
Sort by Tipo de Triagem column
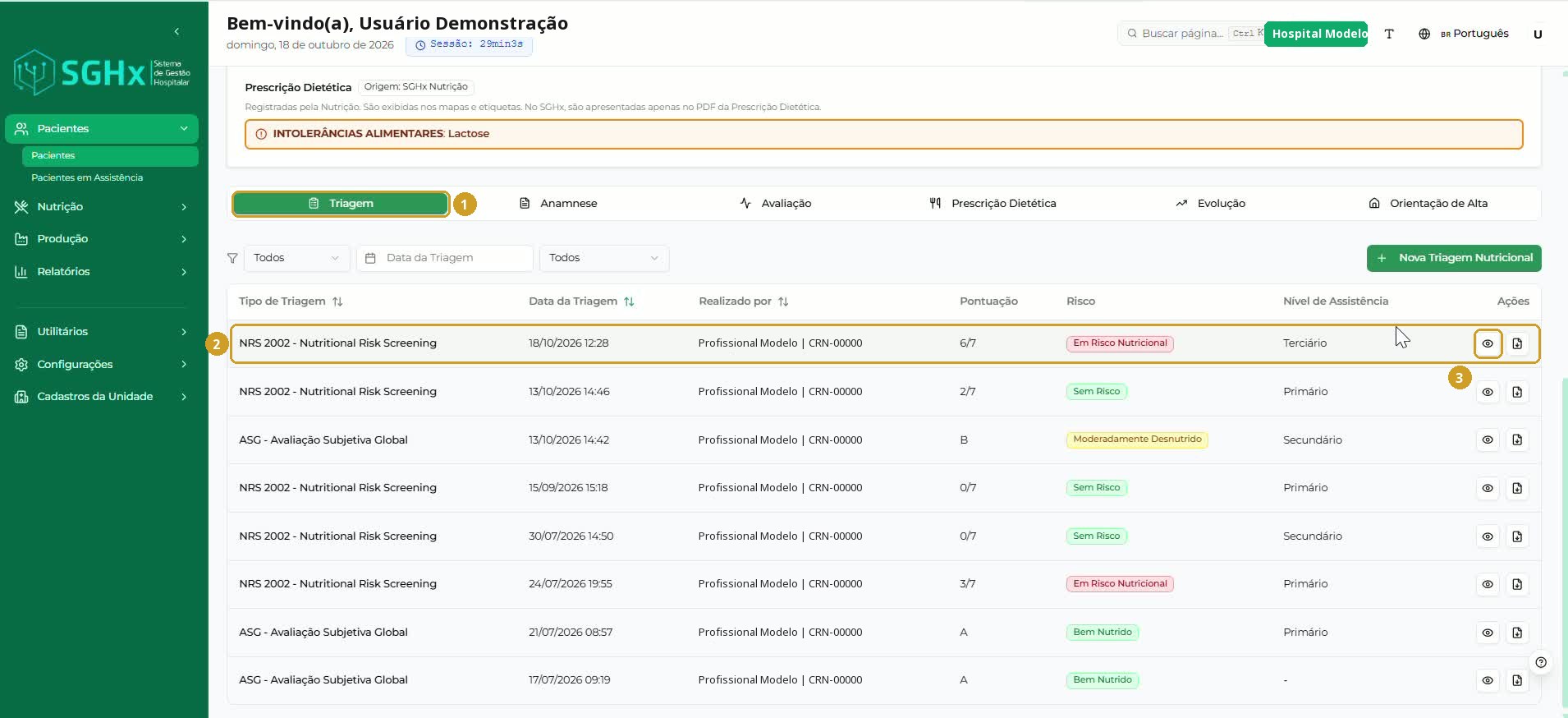point(337,301)
